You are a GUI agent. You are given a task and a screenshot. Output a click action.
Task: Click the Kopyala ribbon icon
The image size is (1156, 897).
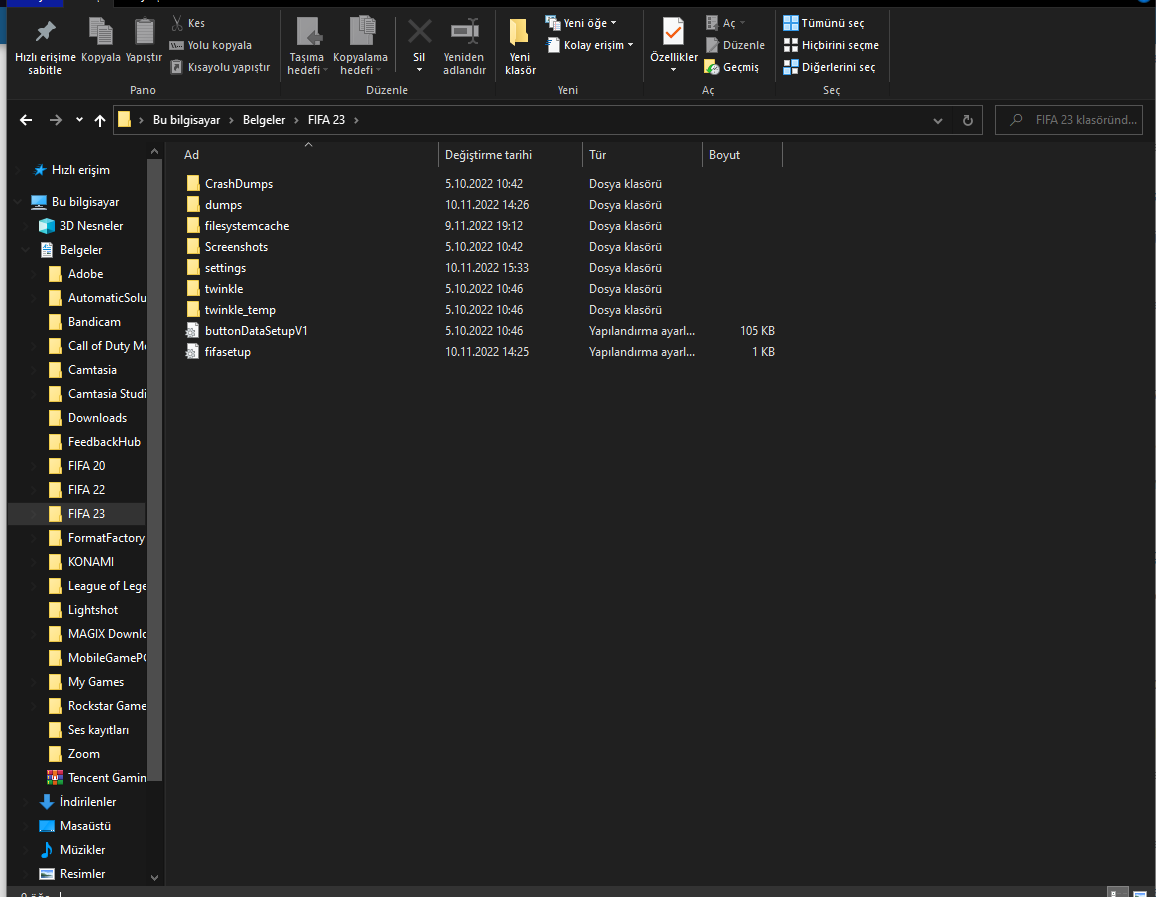100,32
